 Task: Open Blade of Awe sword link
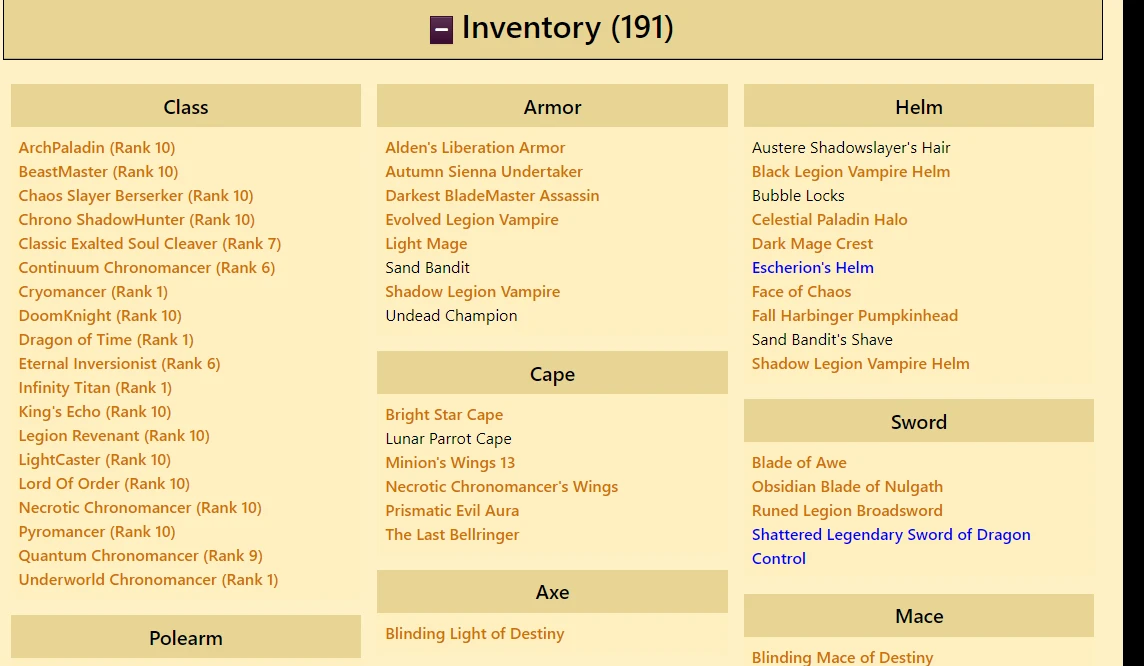tap(799, 462)
